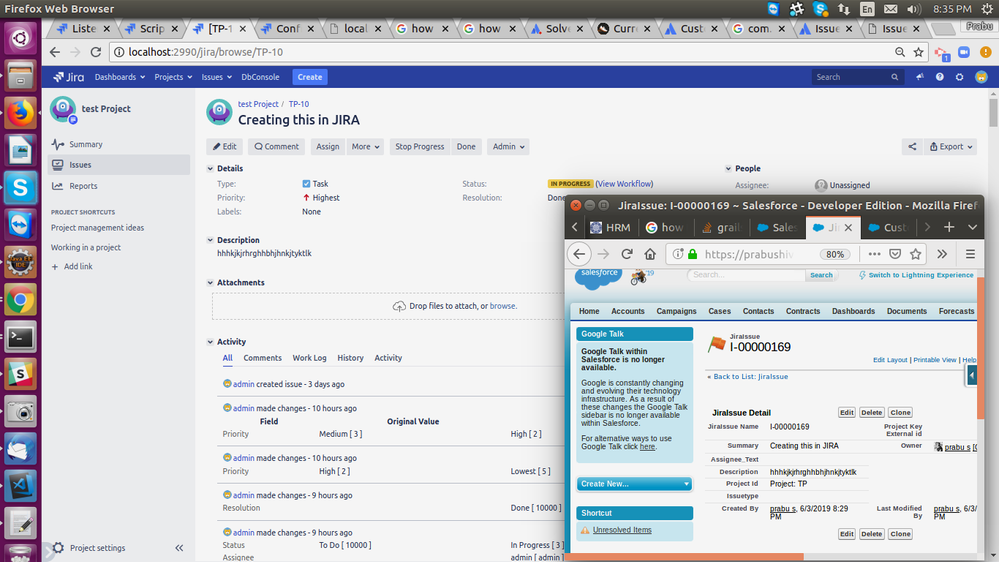Reload the Salesforce page in Firefox
This screenshot has width=999, height=562.
click(x=627, y=254)
